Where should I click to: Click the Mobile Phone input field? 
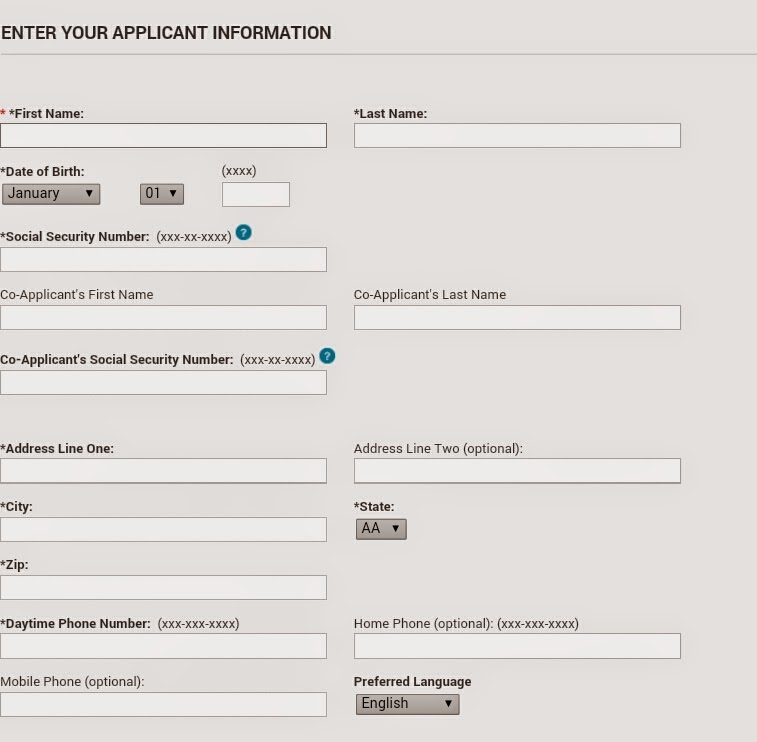(x=164, y=705)
